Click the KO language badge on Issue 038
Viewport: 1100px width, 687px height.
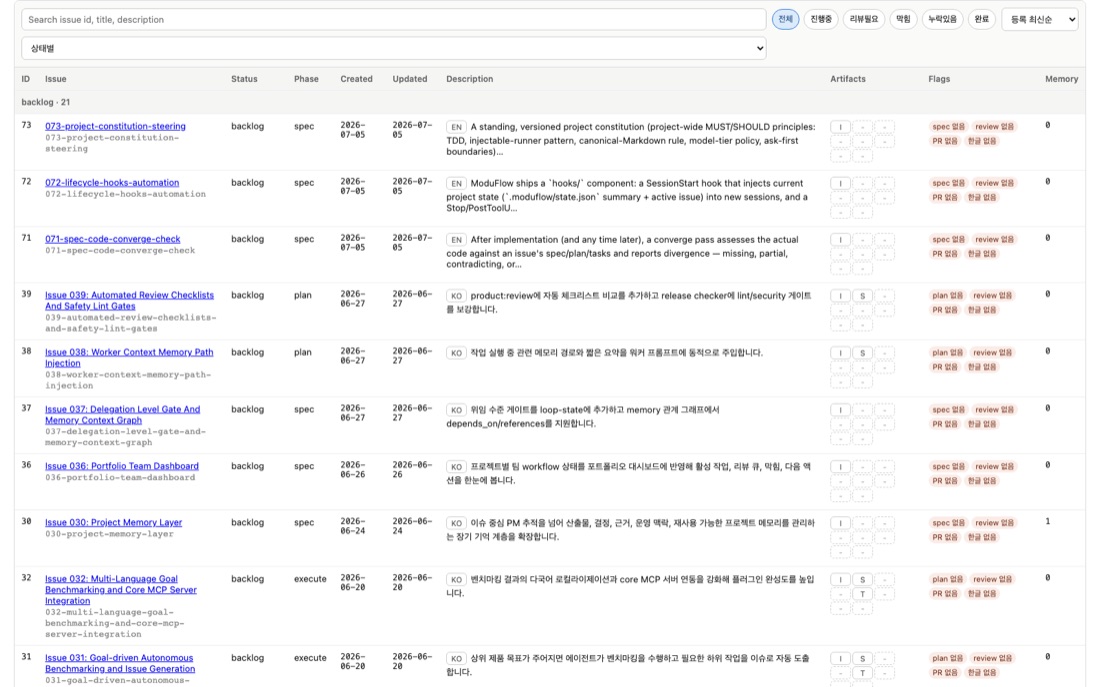click(456, 353)
